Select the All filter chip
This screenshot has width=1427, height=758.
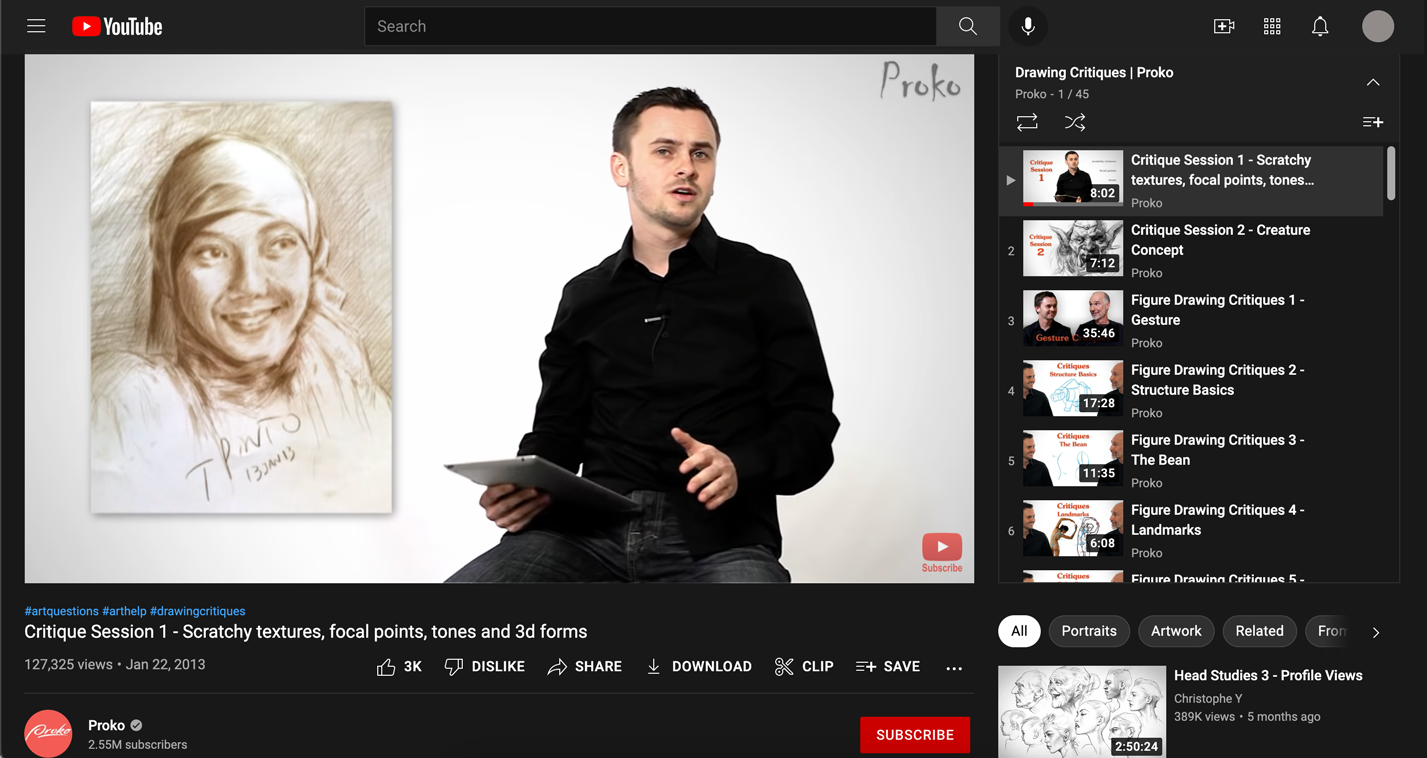coord(1019,631)
